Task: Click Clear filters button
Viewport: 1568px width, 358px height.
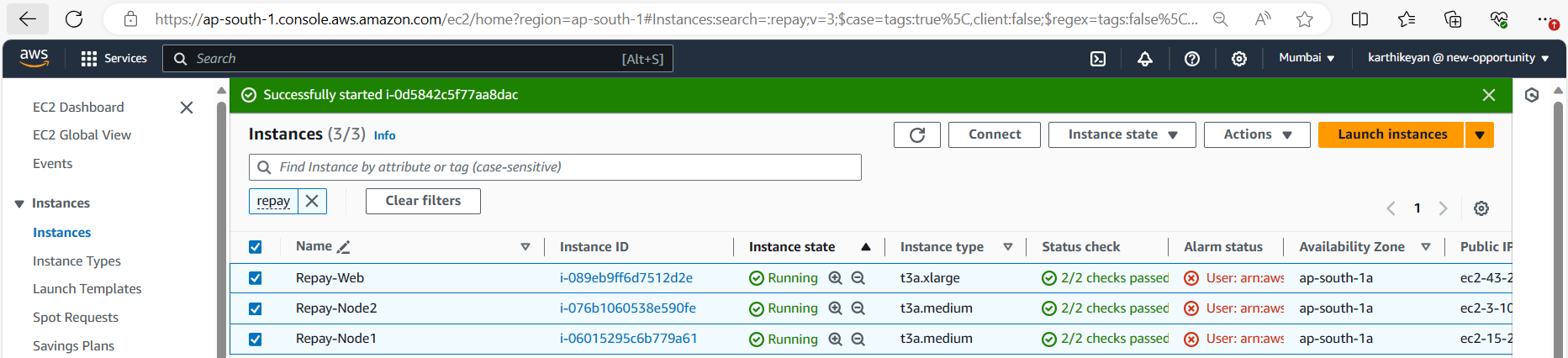Action: point(423,201)
